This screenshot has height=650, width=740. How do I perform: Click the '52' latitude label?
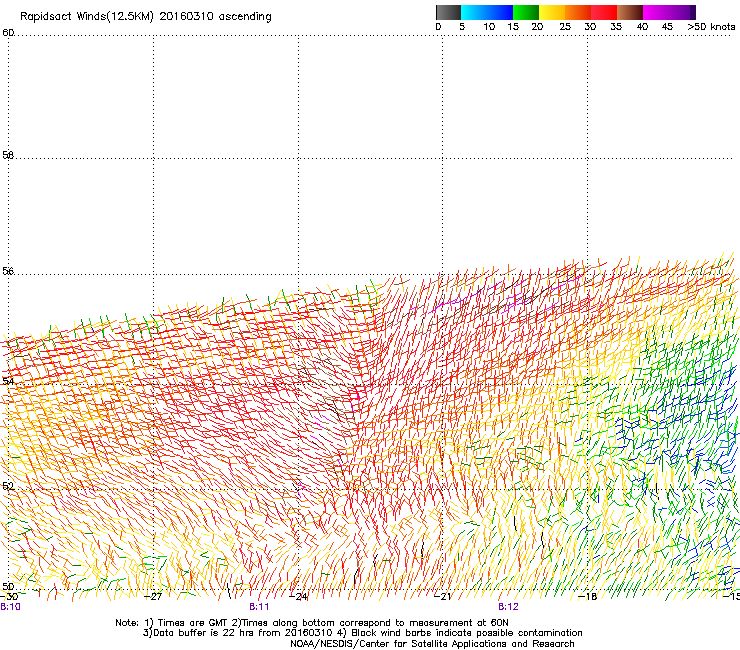[8, 486]
